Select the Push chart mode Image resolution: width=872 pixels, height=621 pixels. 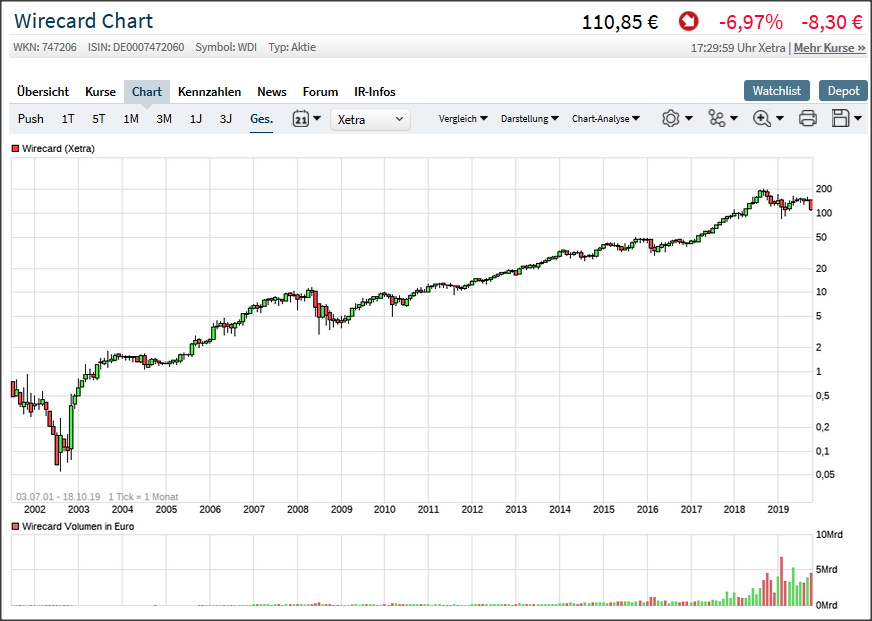[x=31, y=119]
